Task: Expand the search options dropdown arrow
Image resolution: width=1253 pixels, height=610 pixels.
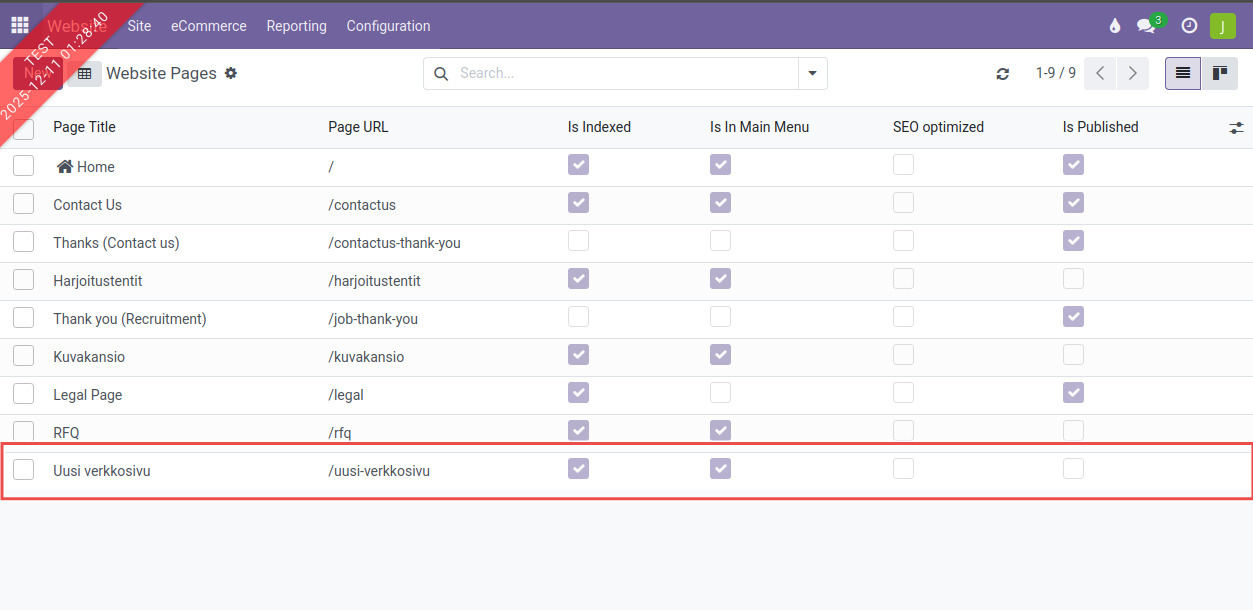Action: (x=812, y=73)
